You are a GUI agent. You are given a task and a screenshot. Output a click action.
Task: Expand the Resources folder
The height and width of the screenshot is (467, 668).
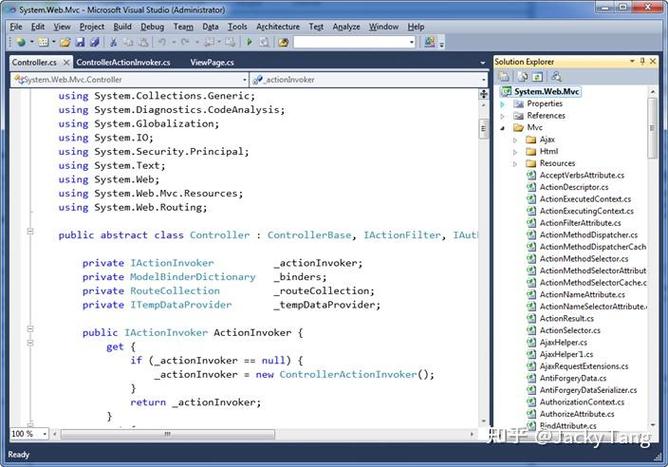pos(515,164)
